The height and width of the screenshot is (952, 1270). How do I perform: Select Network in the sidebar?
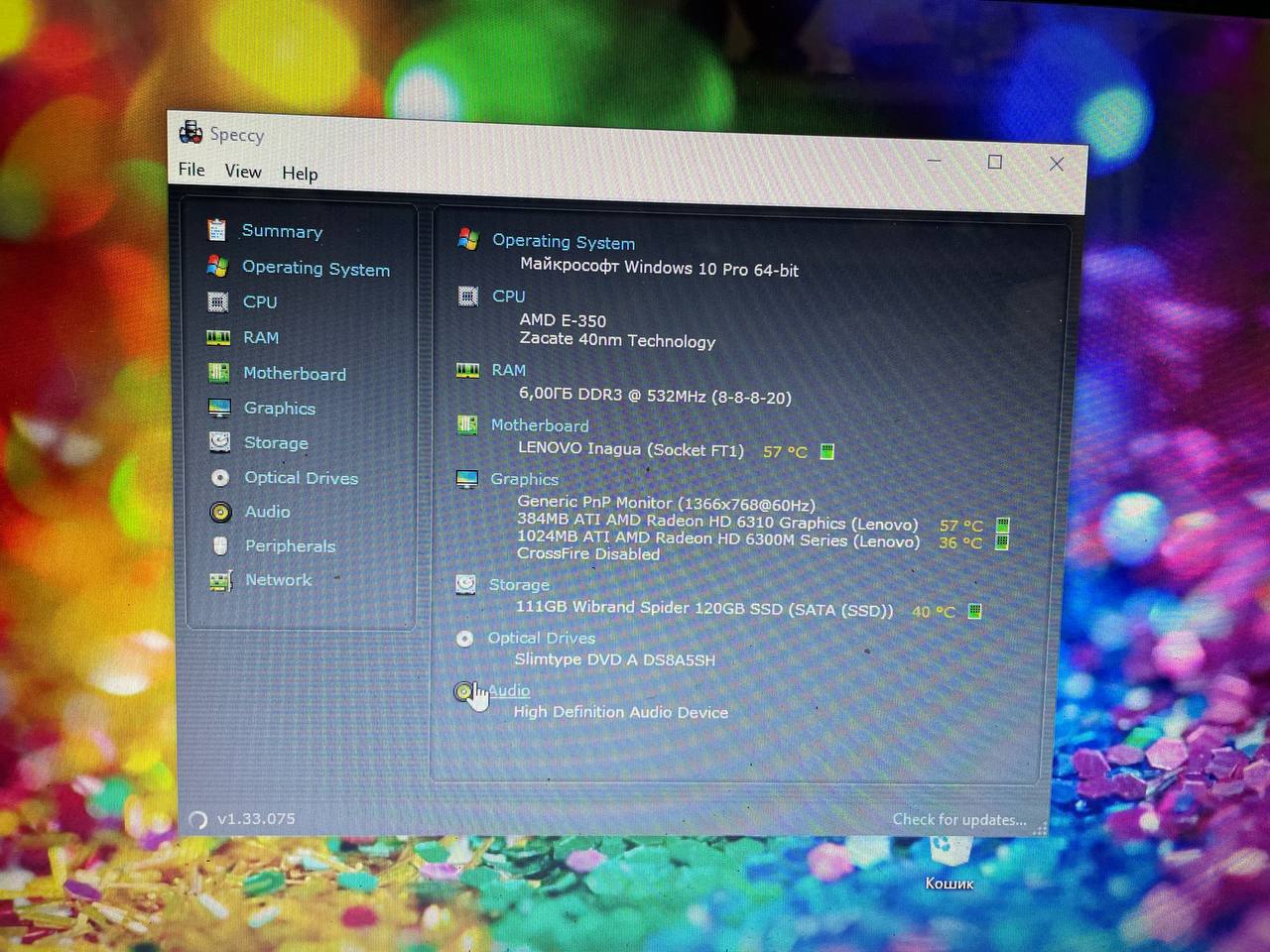coord(278,580)
